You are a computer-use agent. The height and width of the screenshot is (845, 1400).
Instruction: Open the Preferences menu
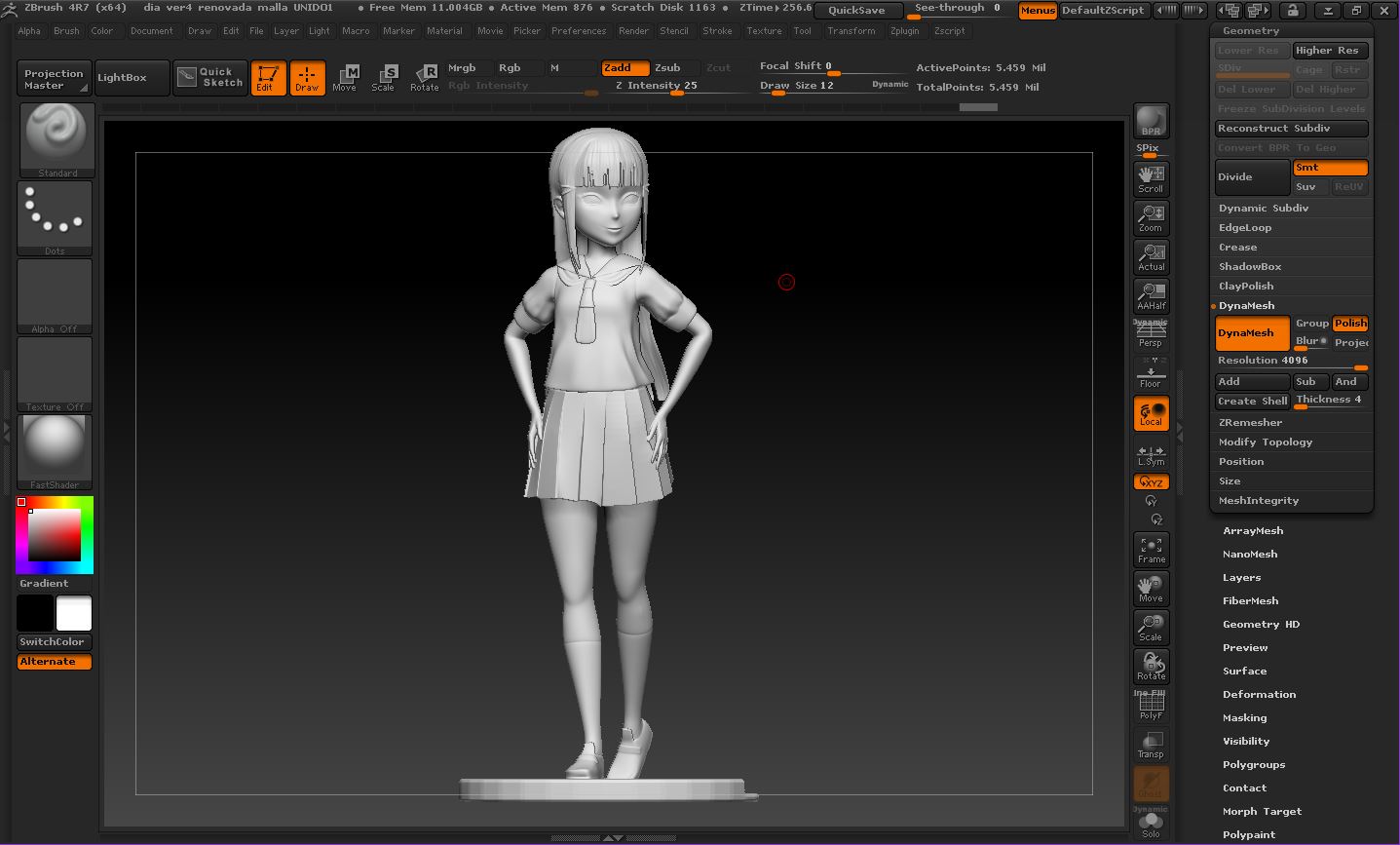[579, 31]
